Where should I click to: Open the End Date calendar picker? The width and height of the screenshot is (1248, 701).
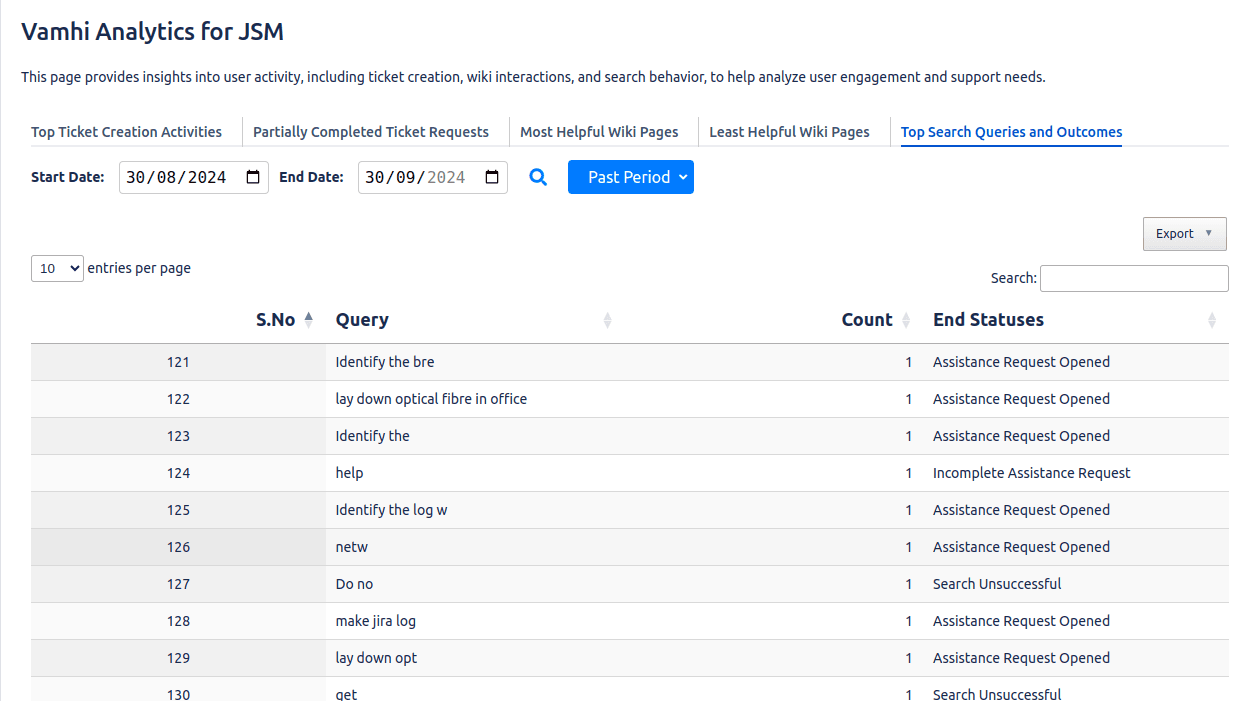[492, 177]
